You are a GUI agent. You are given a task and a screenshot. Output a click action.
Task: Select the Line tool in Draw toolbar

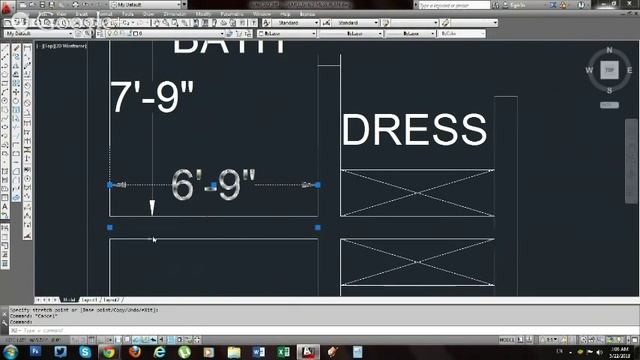(5, 49)
